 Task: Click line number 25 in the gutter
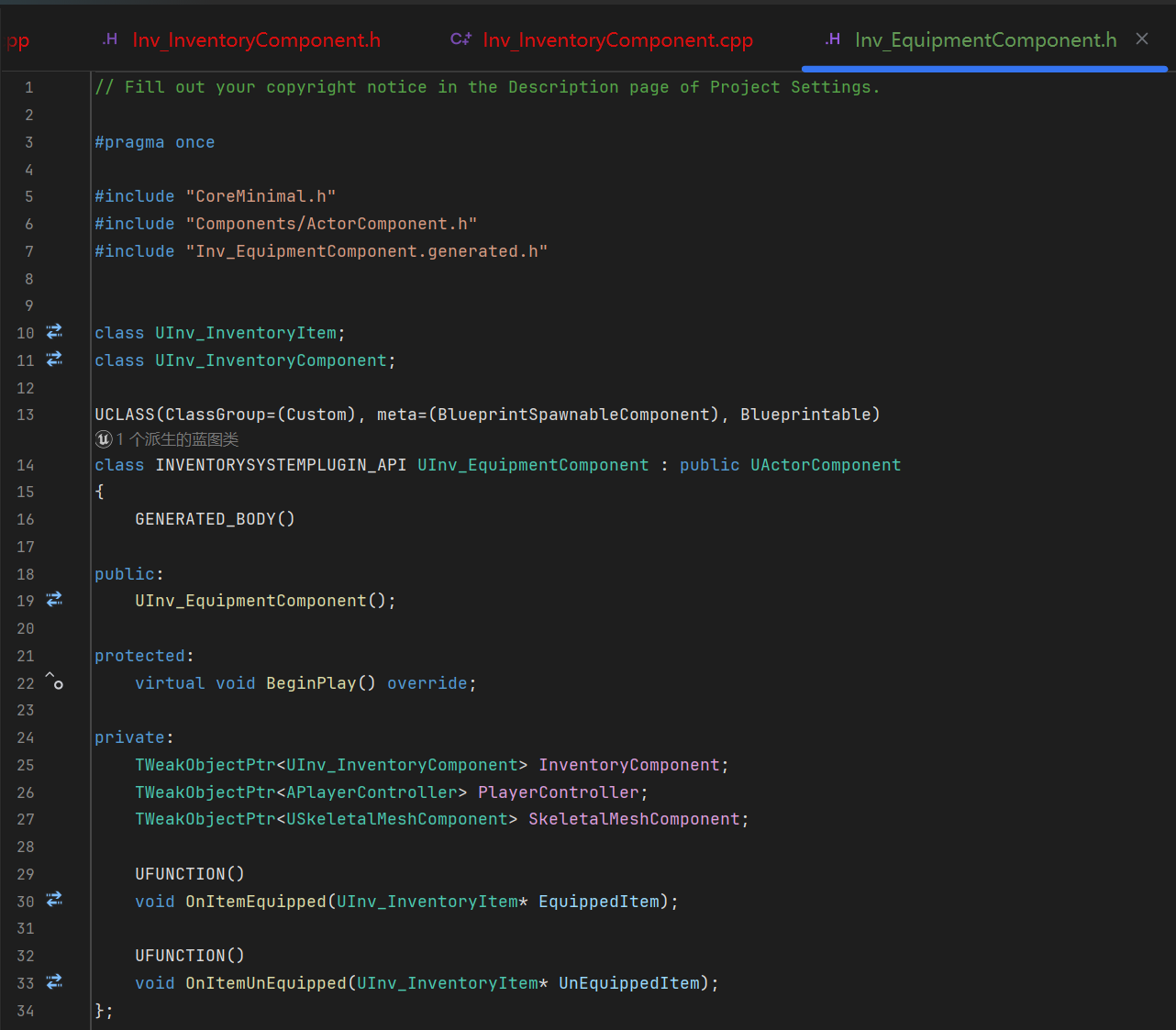(x=25, y=765)
